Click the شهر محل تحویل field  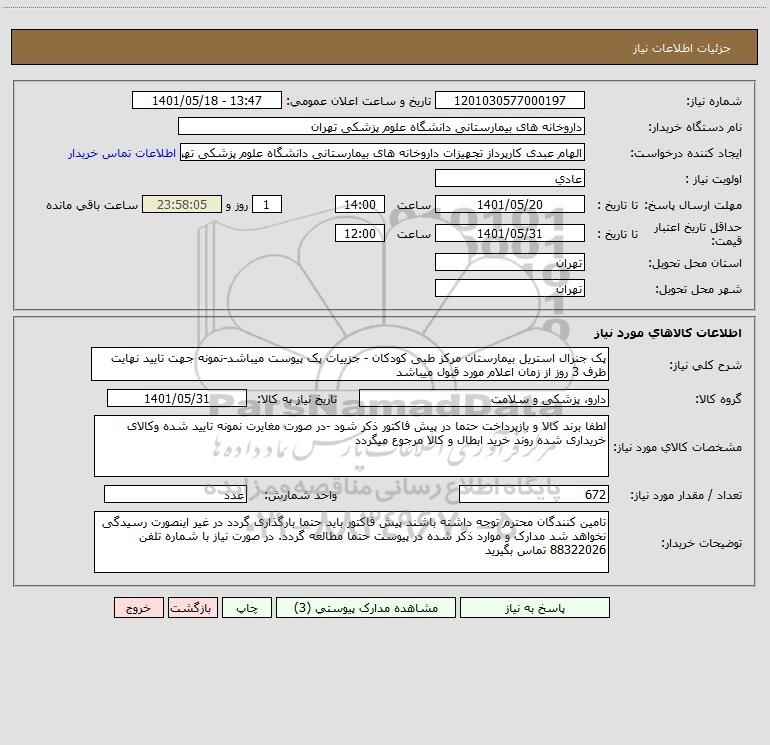(510, 288)
